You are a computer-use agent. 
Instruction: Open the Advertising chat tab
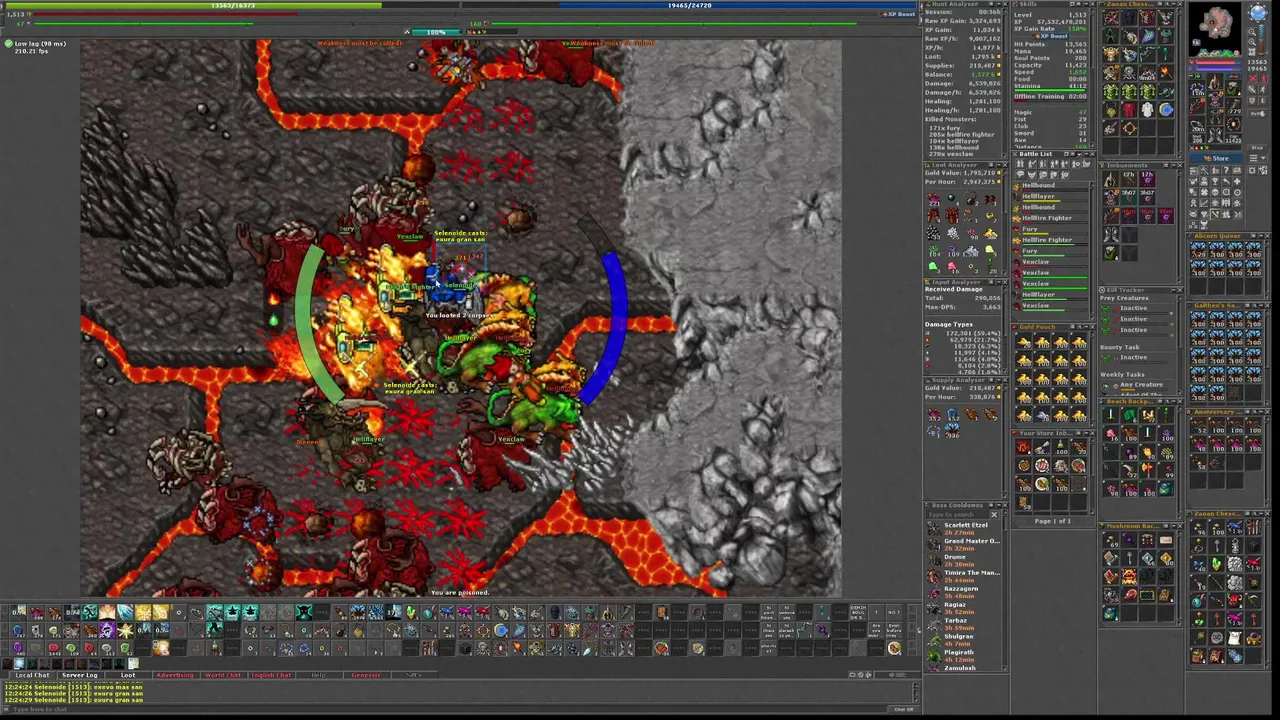click(x=174, y=675)
